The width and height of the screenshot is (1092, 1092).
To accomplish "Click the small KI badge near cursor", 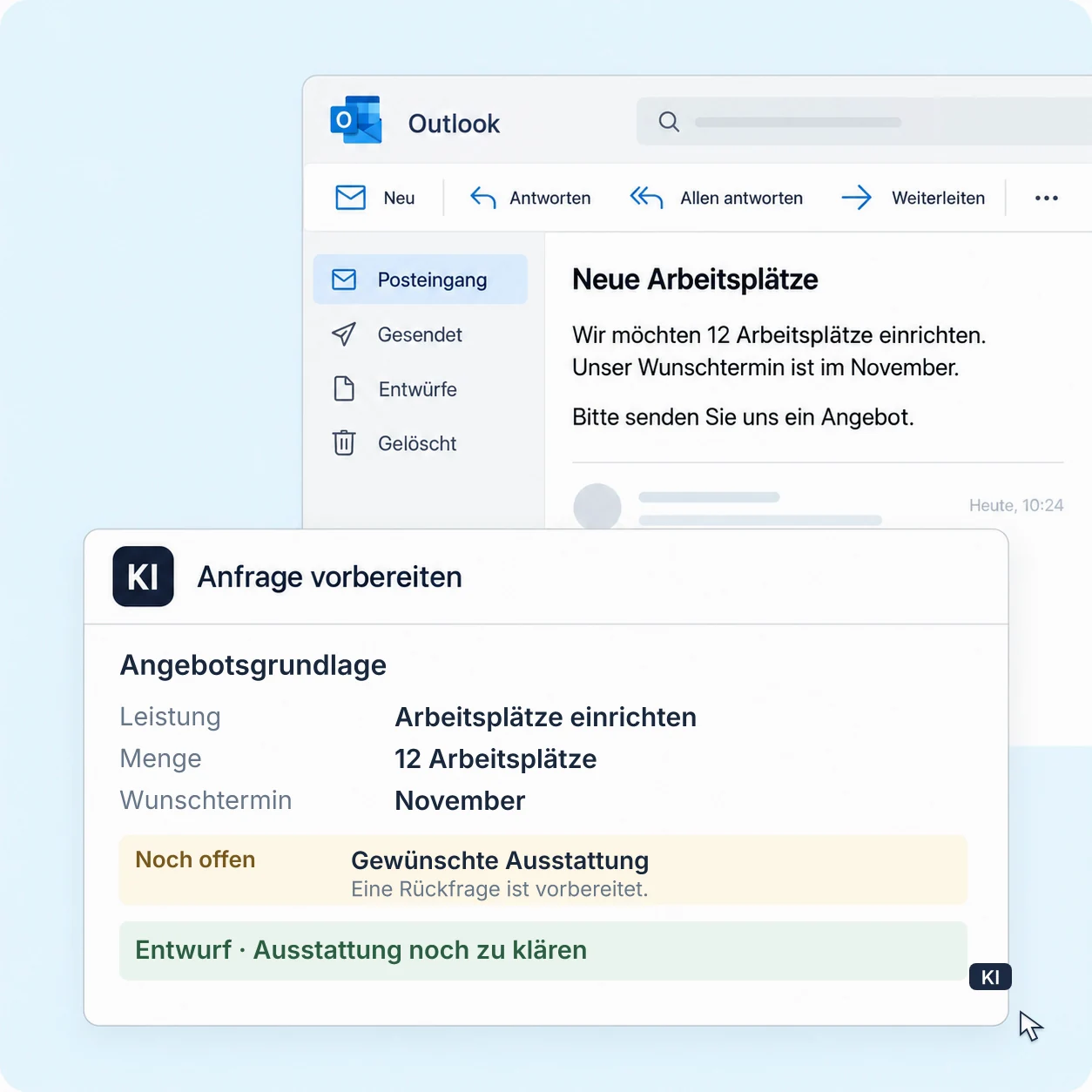I will click(x=990, y=977).
